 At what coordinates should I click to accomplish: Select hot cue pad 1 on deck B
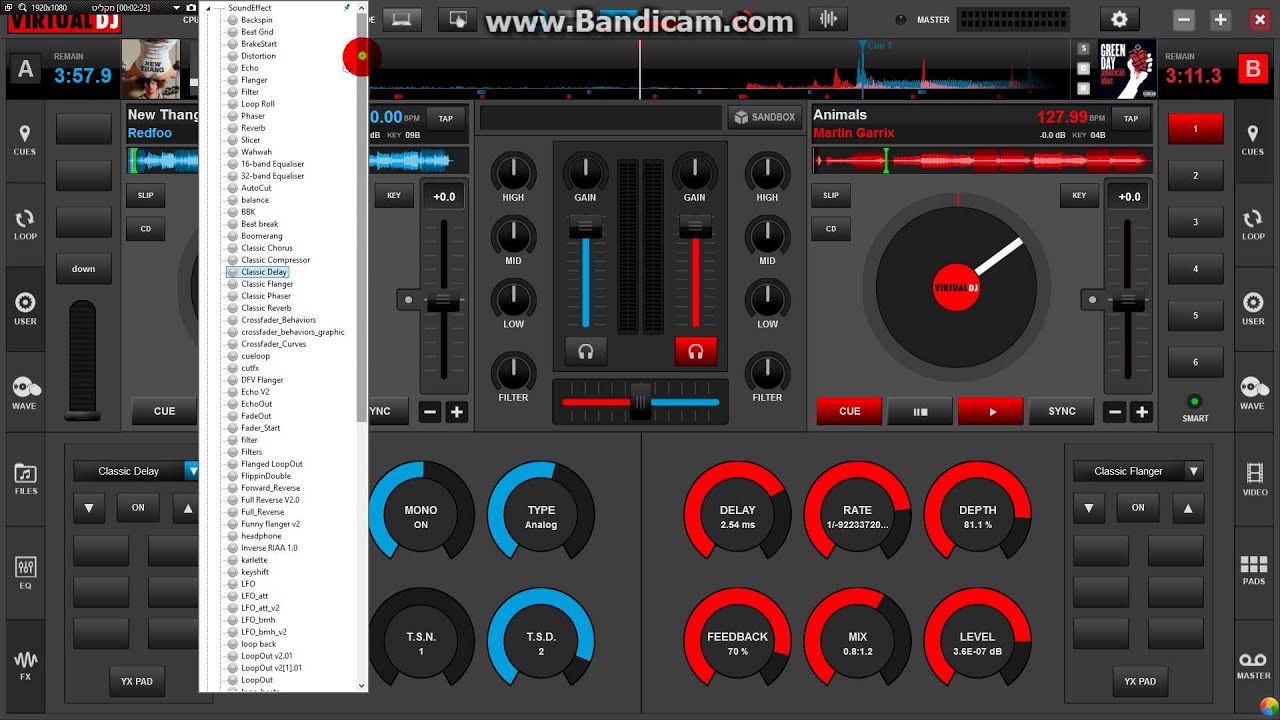coord(1195,129)
